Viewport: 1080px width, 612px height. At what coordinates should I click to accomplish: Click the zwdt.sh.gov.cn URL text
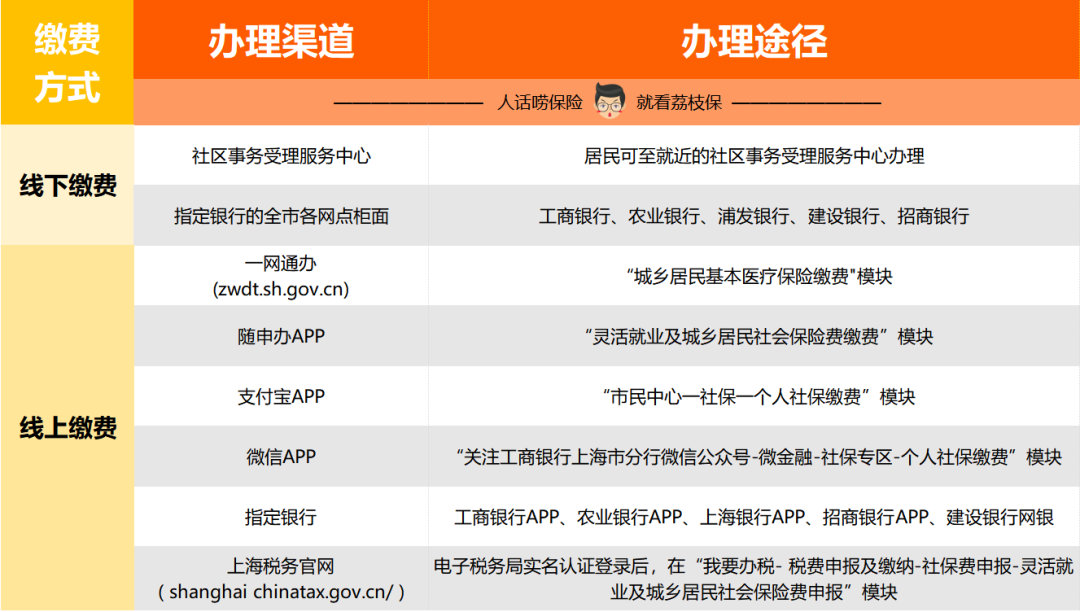coord(281,289)
